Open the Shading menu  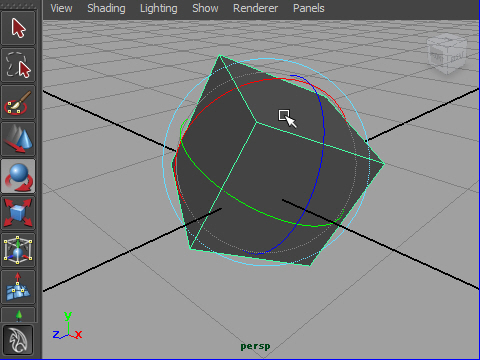tap(106, 8)
